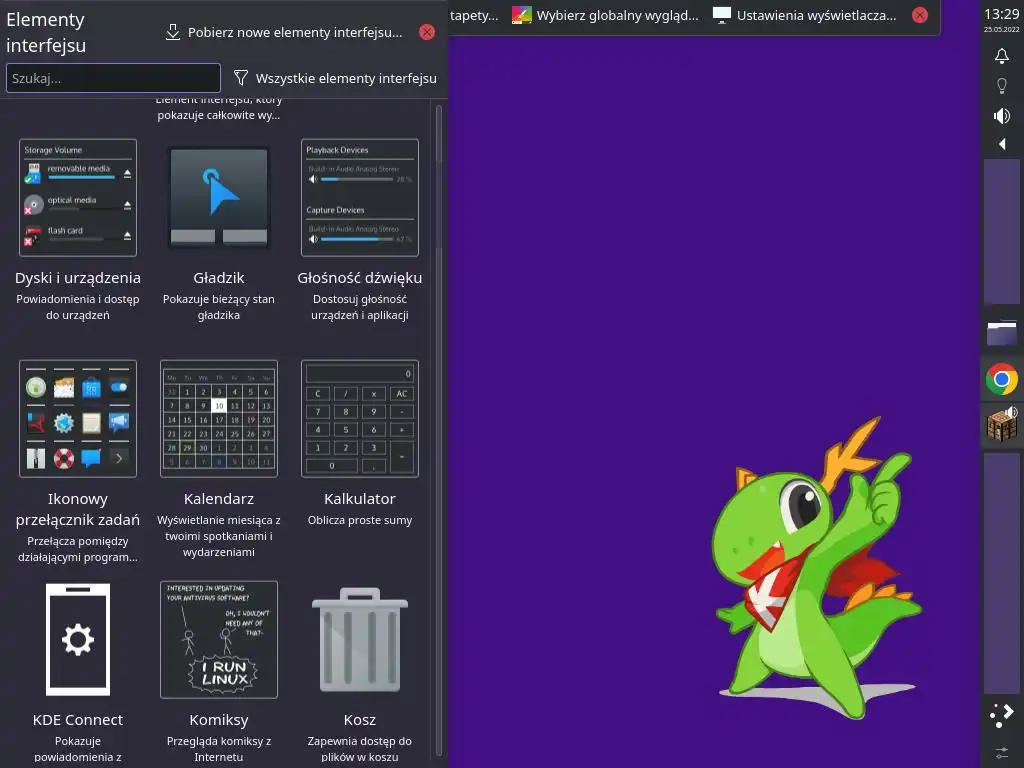Click the Pobierz nowe elementy interfejsu button
The height and width of the screenshot is (768, 1024).
pyautogui.click(x=283, y=32)
